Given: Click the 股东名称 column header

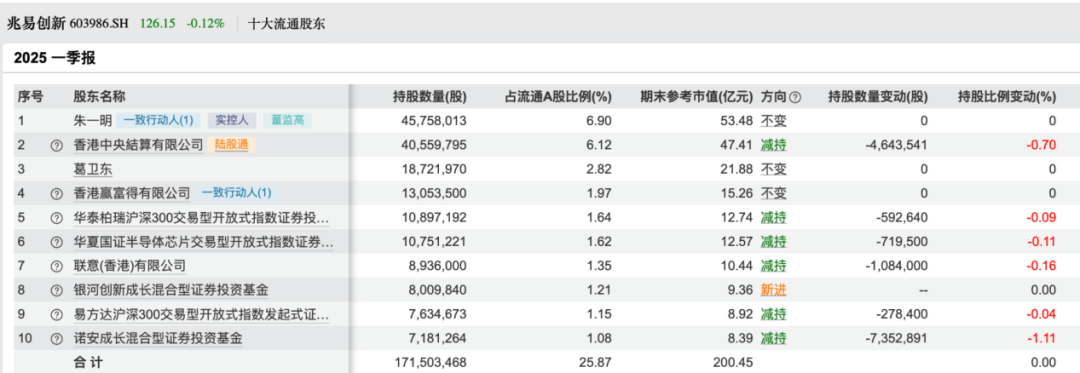Looking at the screenshot, I should 100,97.
